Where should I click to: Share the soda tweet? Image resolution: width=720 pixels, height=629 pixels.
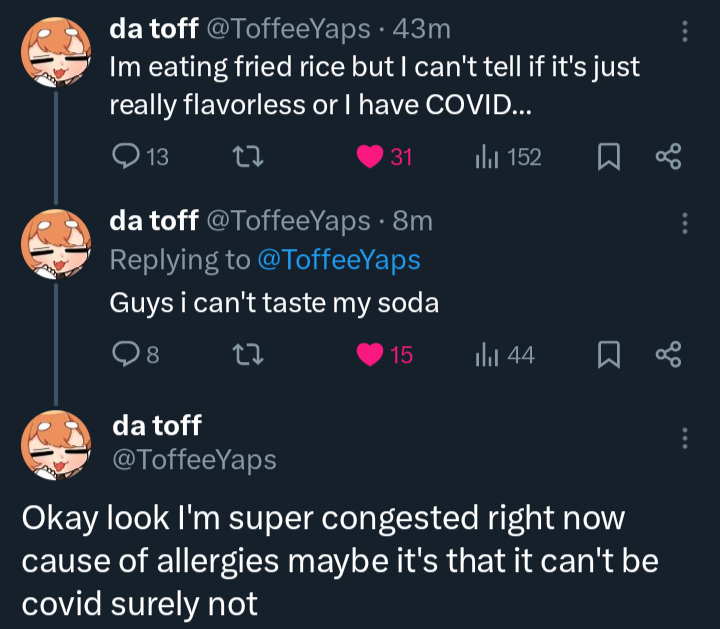(667, 354)
